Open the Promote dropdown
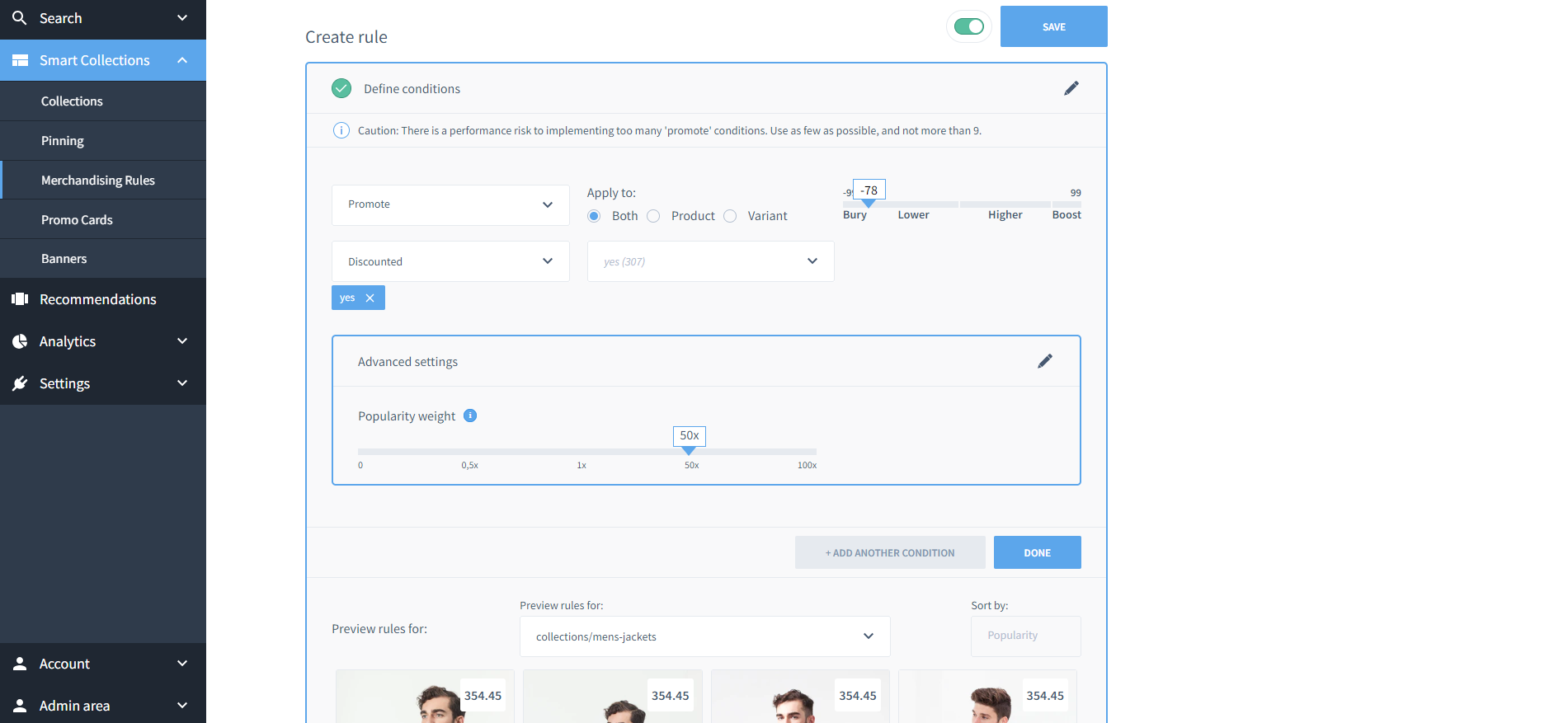The image size is (1568, 723). click(450, 204)
